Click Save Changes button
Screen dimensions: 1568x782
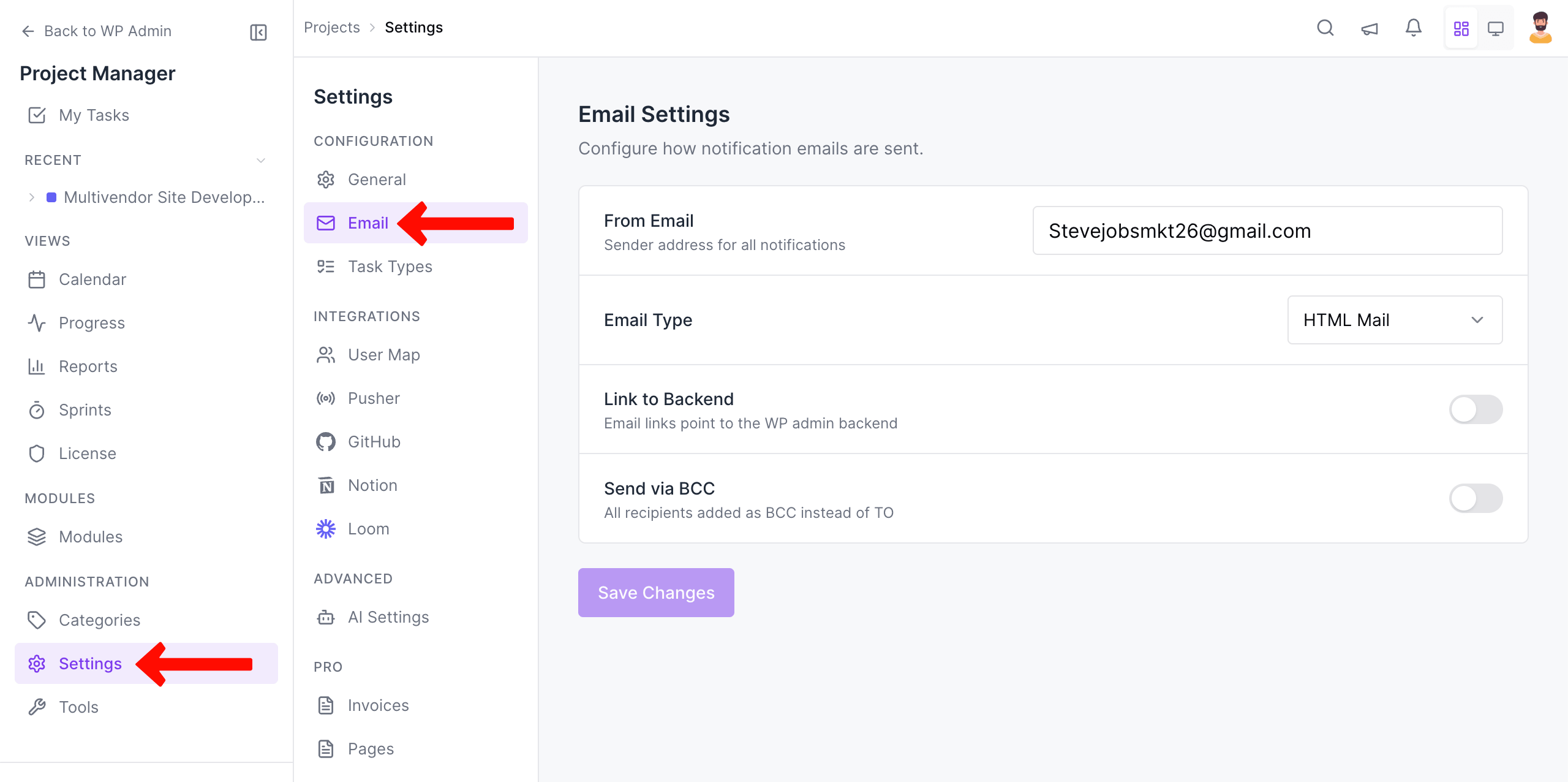[x=655, y=592]
